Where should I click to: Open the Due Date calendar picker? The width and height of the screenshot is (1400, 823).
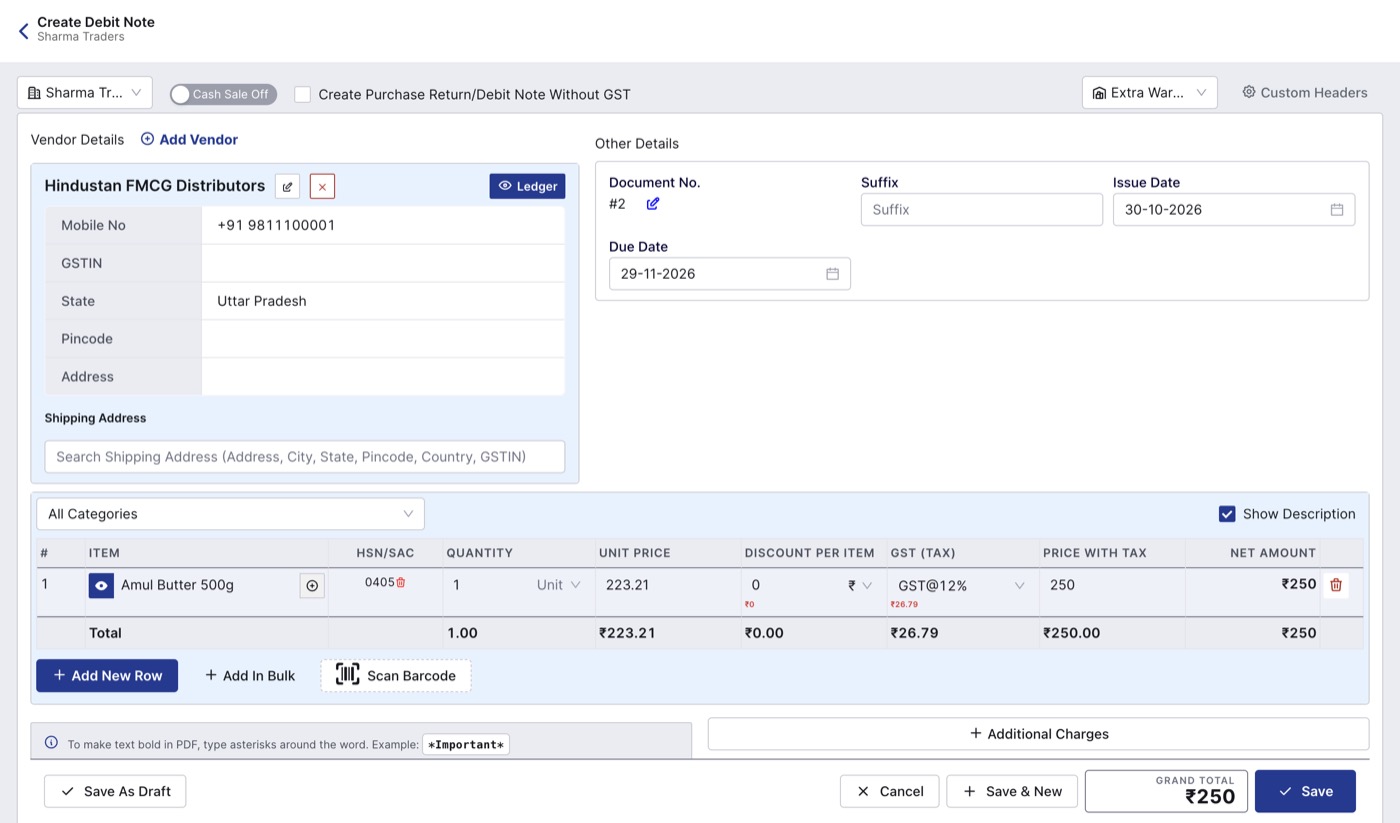click(832, 274)
